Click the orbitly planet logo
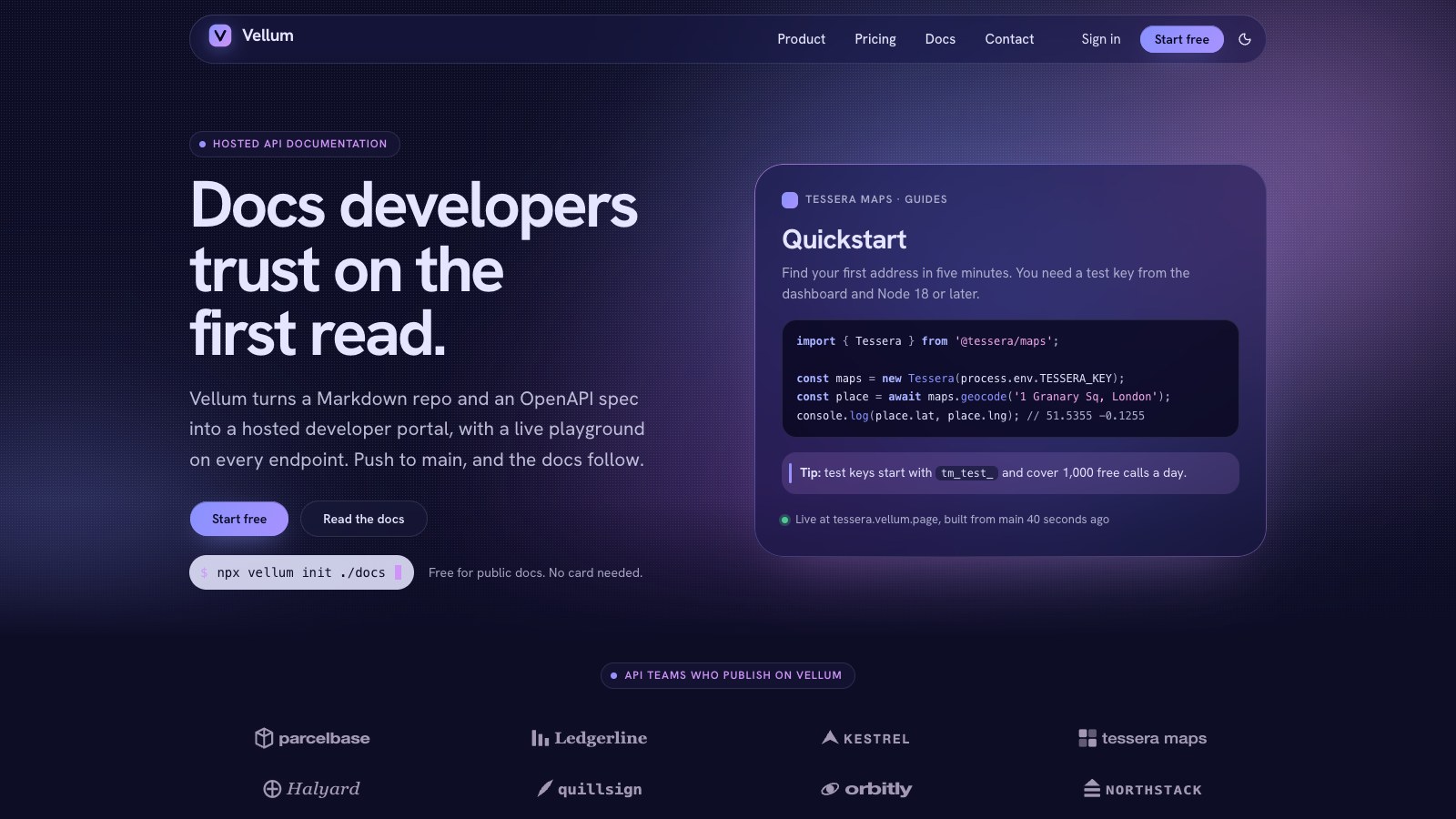The height and width of the screenshot is (819, 1456). tap(830, 789)
